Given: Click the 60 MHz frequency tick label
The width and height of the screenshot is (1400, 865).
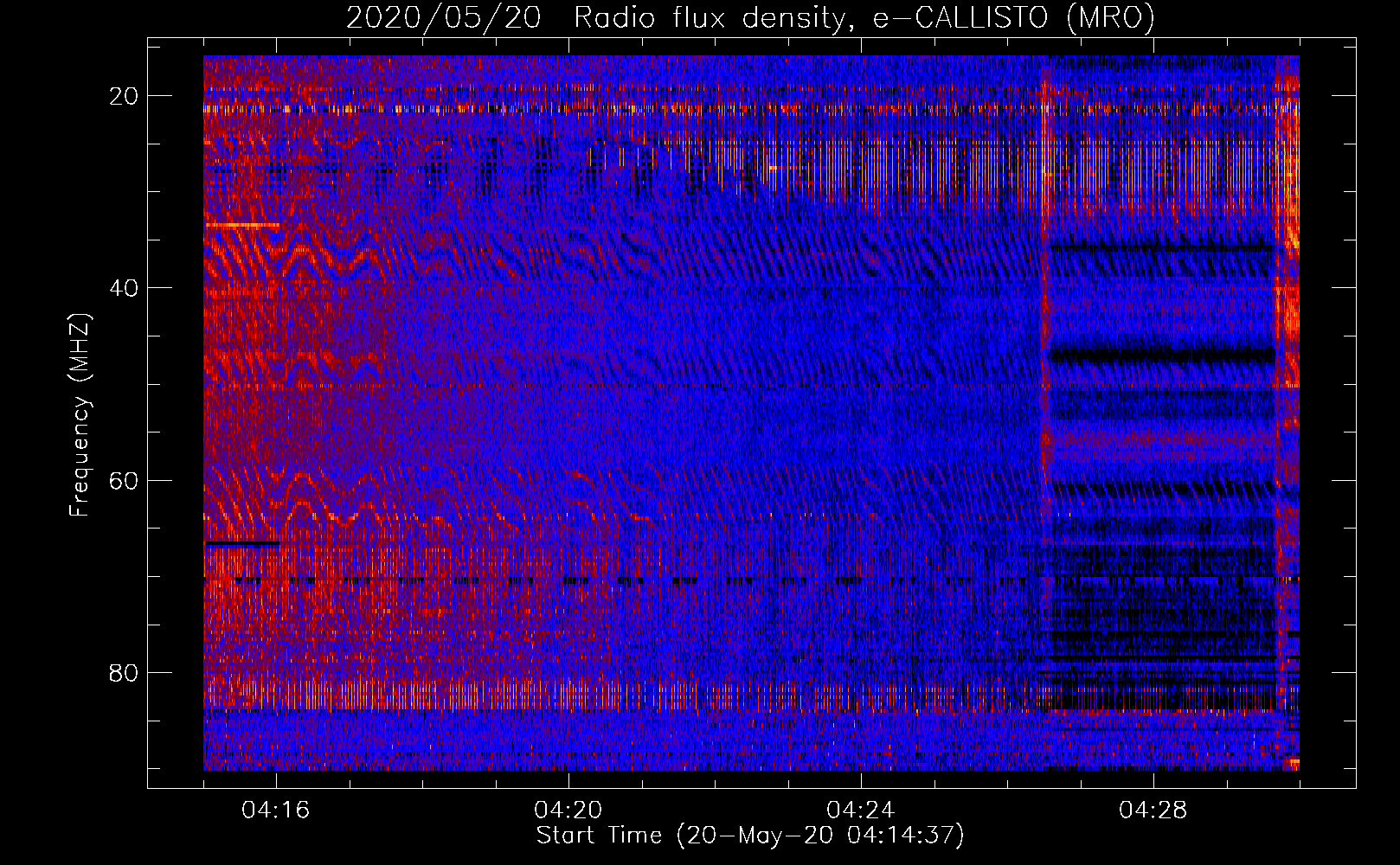Looking at the screenshot, I should tap(125, 481).
